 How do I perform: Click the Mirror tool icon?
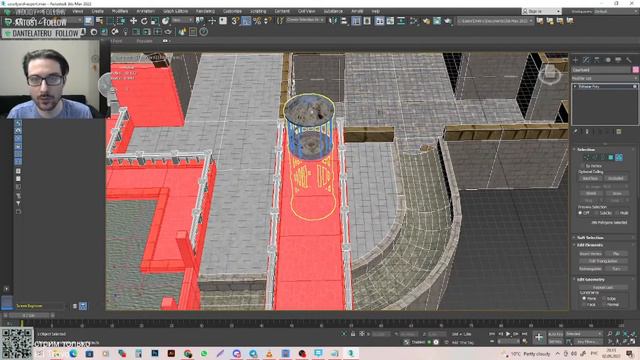point(333,21)
